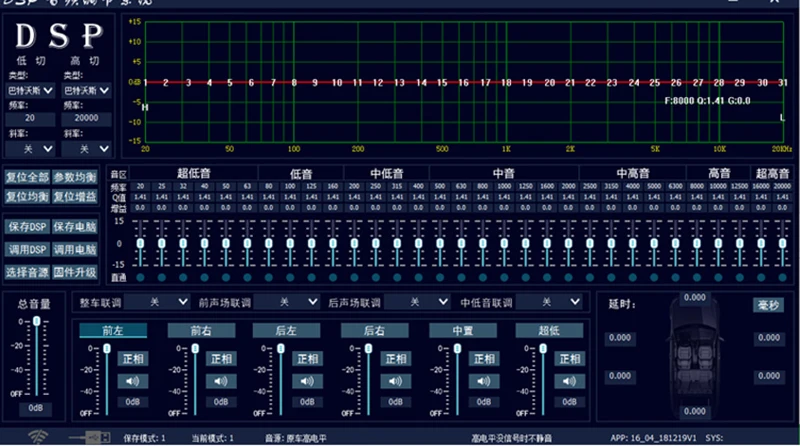Toggle 直通 bypass dot for 20 Hz band

click(x=140, y=278)
